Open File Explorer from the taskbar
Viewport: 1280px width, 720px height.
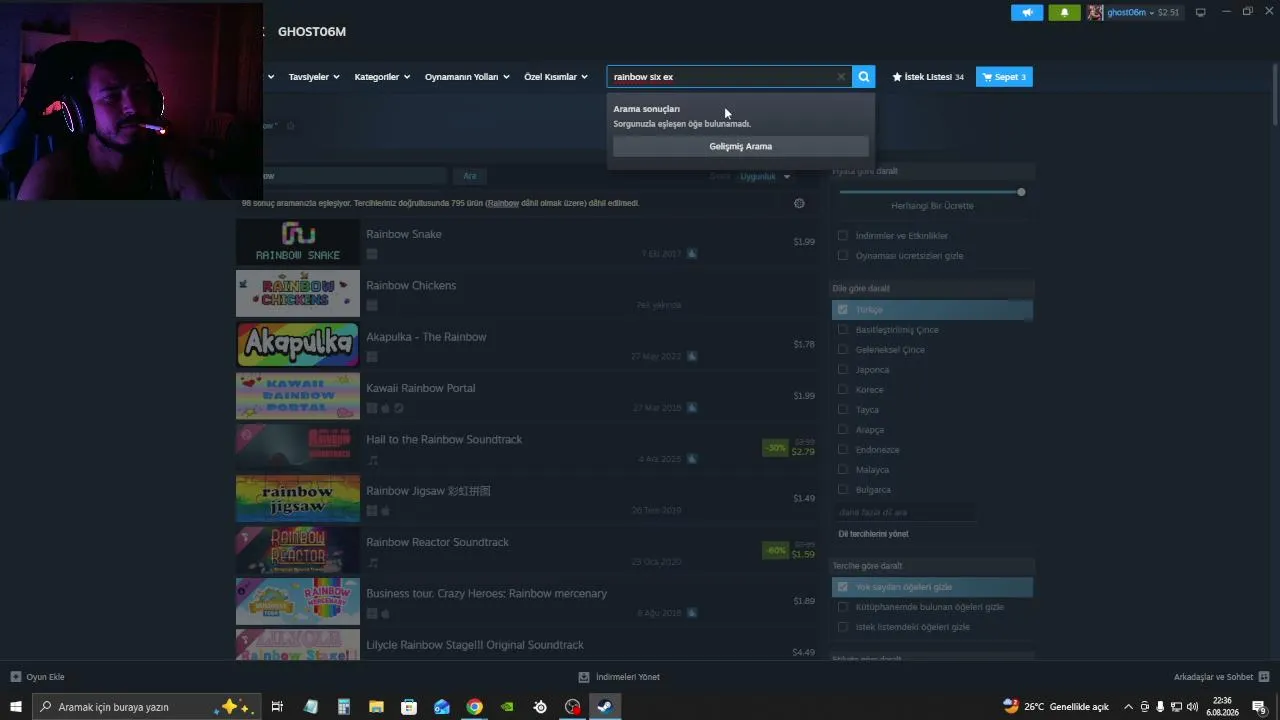point(376,707)
